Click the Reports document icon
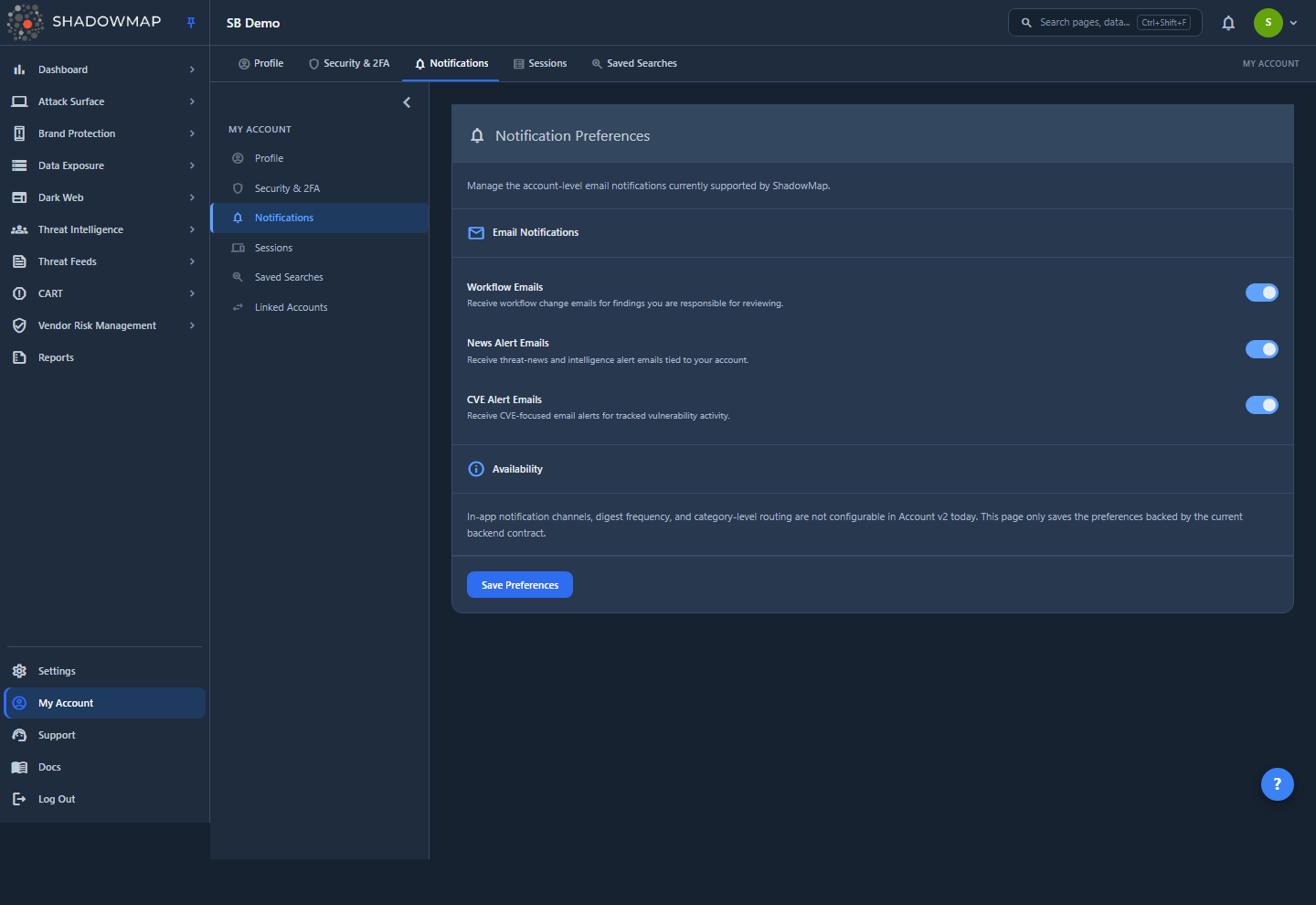The height and width of the screenshot is (905, 1316). click(x=19, y=357)
